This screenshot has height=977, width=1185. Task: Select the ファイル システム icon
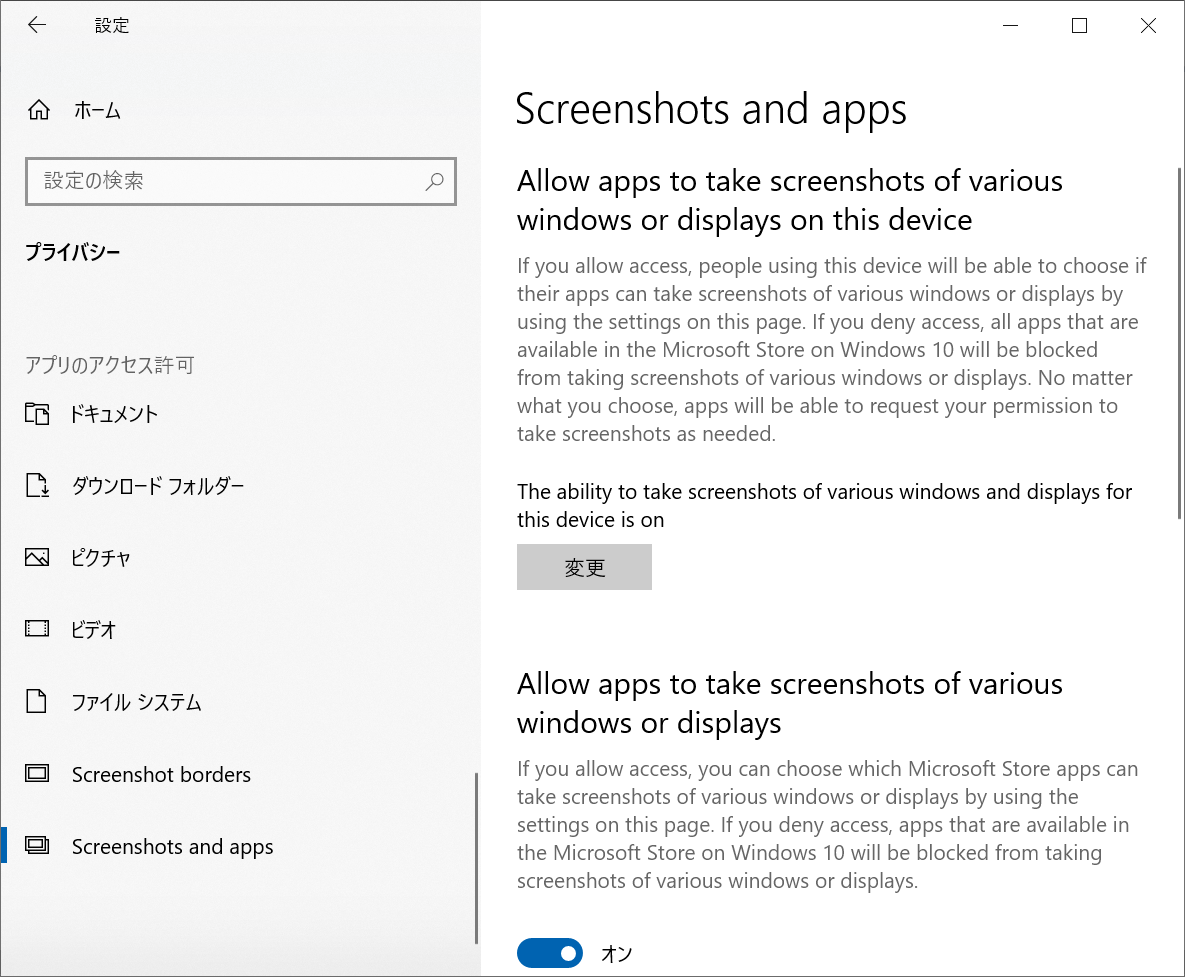[36, 701]
